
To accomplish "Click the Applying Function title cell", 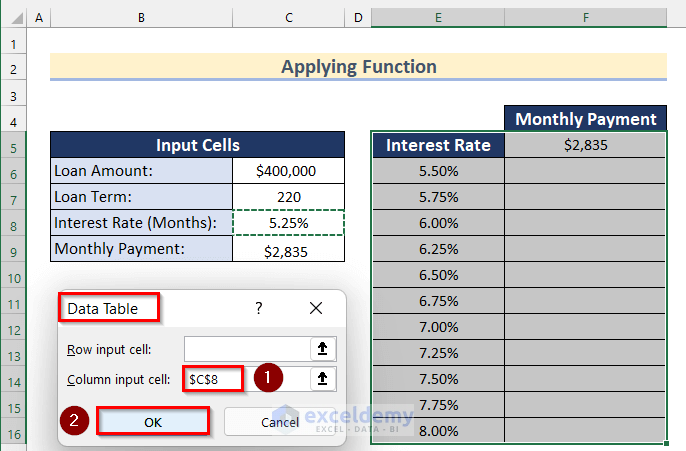I will (358, 67).
